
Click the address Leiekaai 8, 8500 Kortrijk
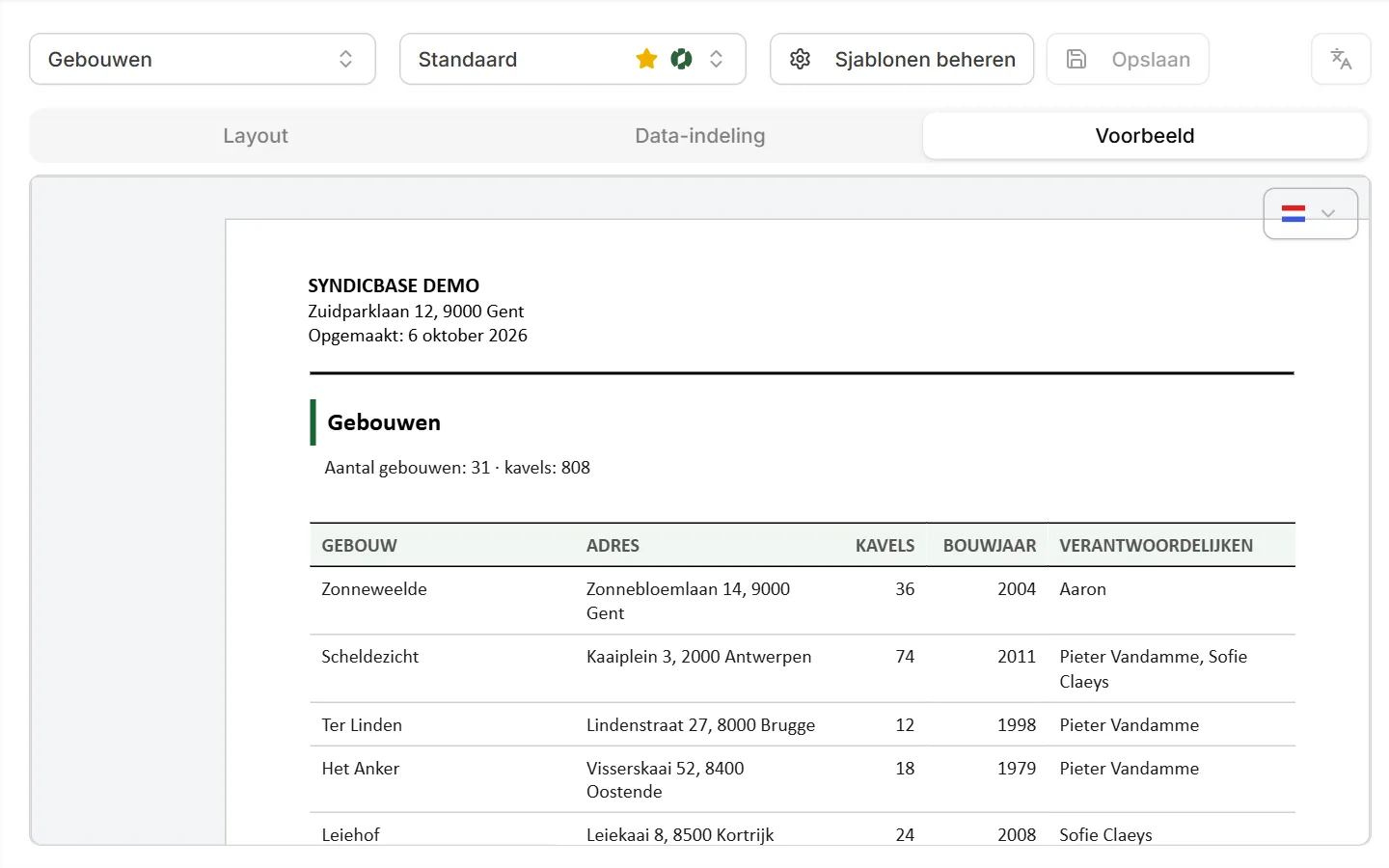(x=680, y=835)
